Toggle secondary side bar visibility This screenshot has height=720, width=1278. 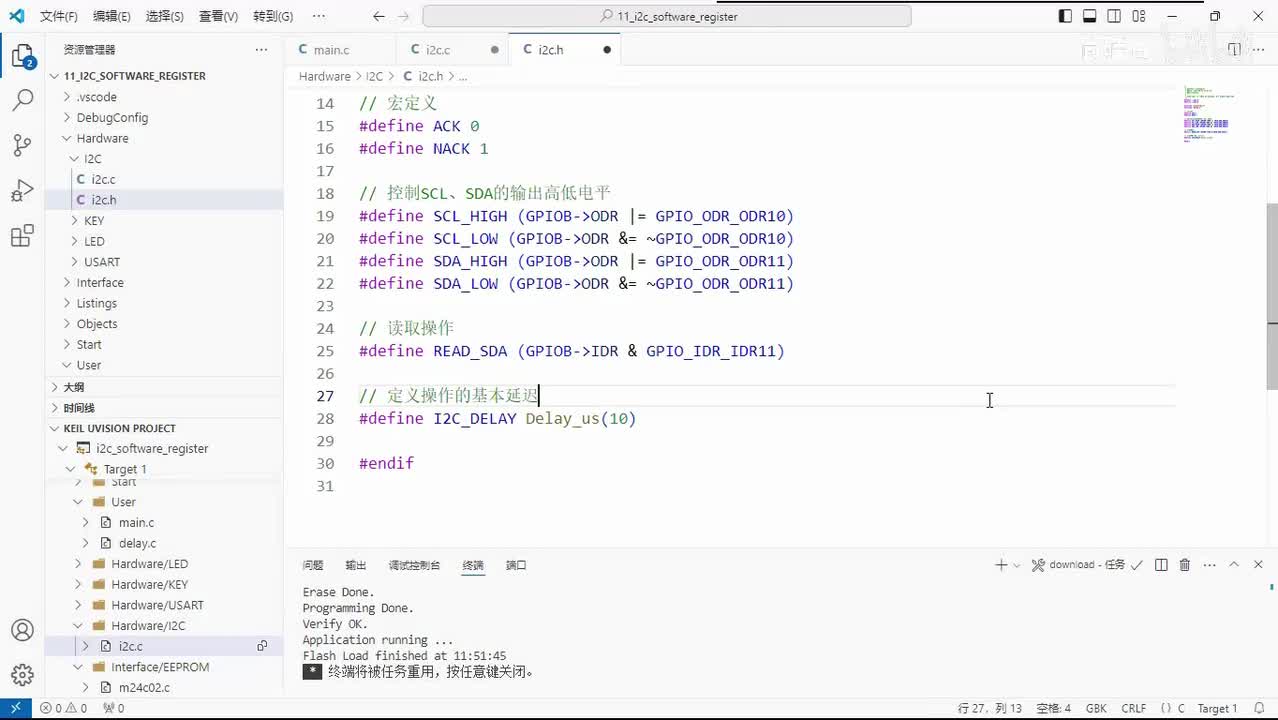coord(1114,16)
